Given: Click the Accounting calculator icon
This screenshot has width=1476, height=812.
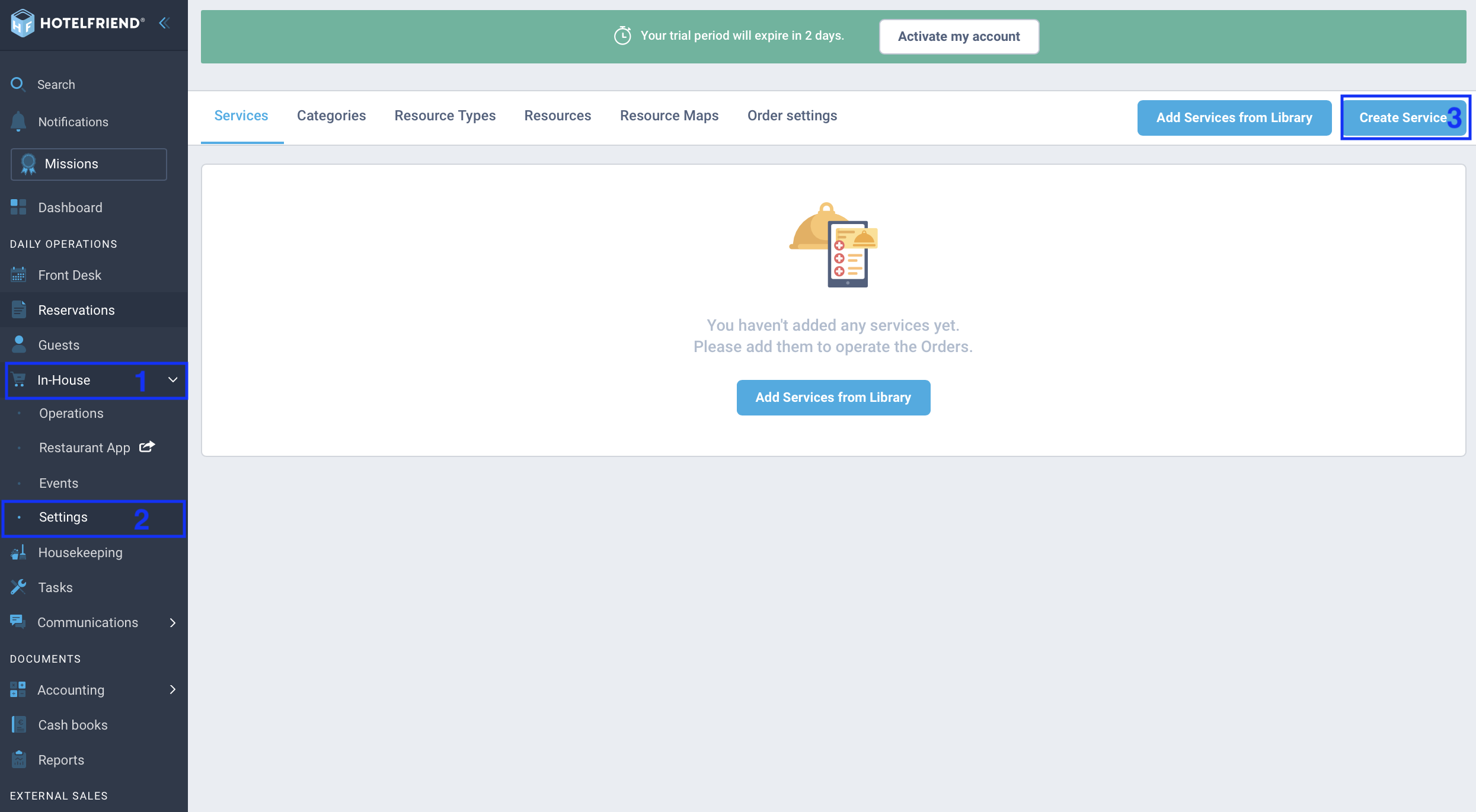Looking at the screenshot, I should click(x=18, y=689).
